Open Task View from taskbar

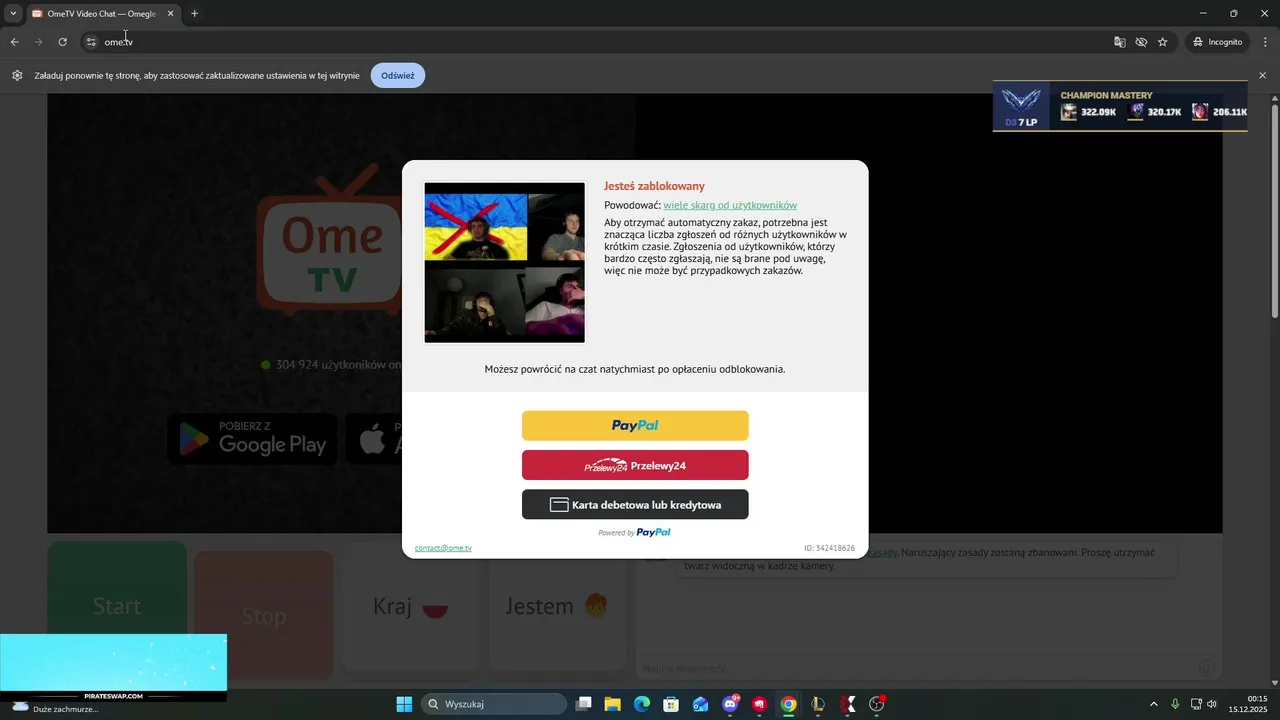[x=584, y=704]
